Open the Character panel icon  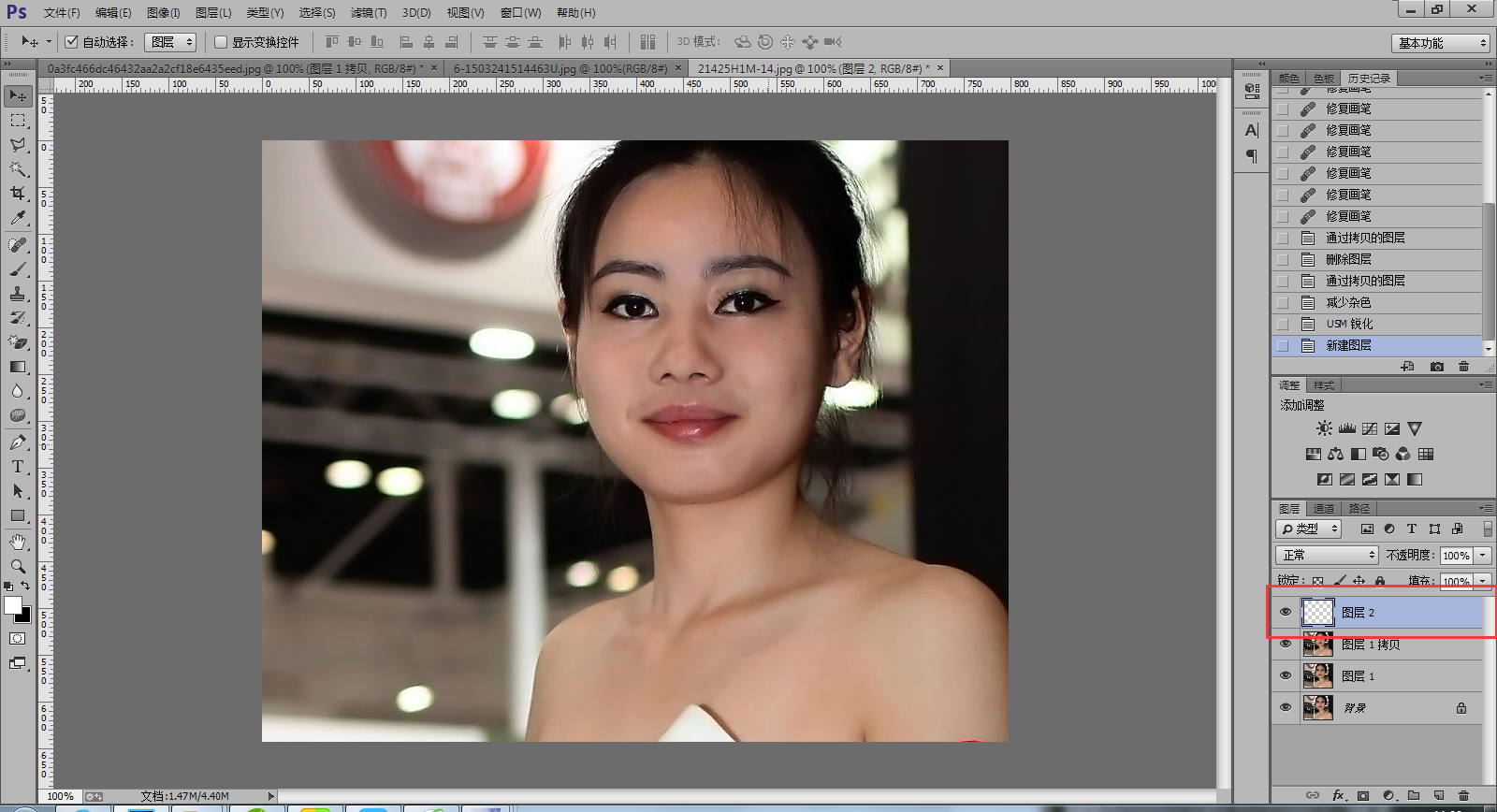pyautogui.click(x=1252, y=131)
